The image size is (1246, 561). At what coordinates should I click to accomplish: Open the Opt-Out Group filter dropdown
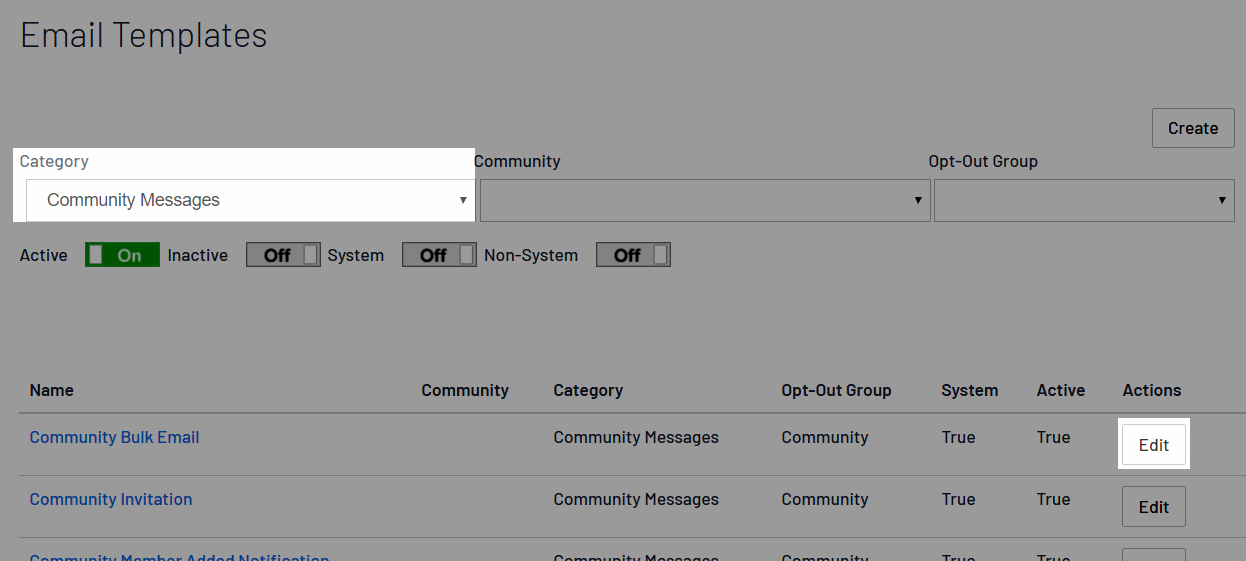[x=1085, y=200]
